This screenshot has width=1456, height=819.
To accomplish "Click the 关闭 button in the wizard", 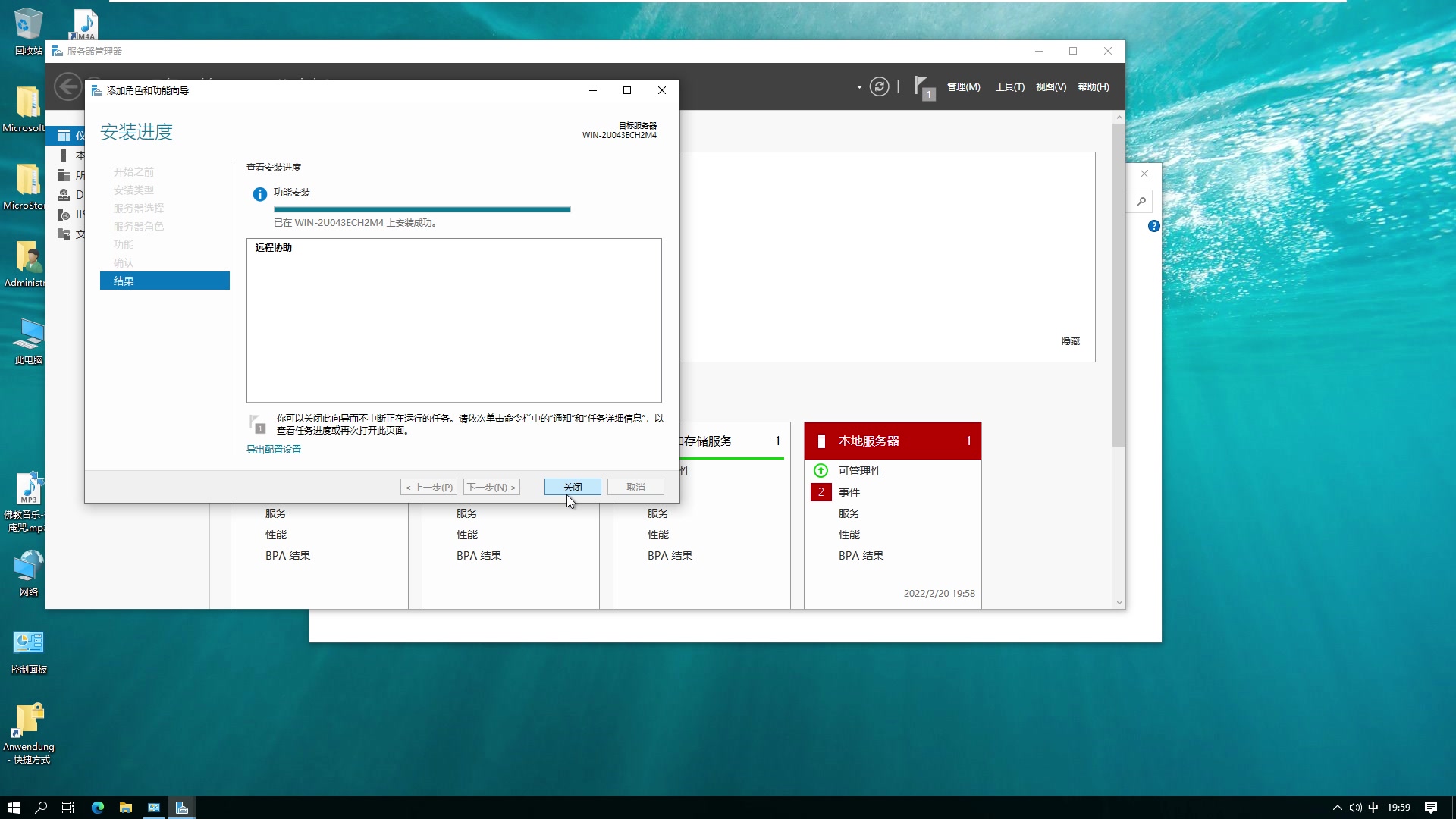I will click(573, 487).
